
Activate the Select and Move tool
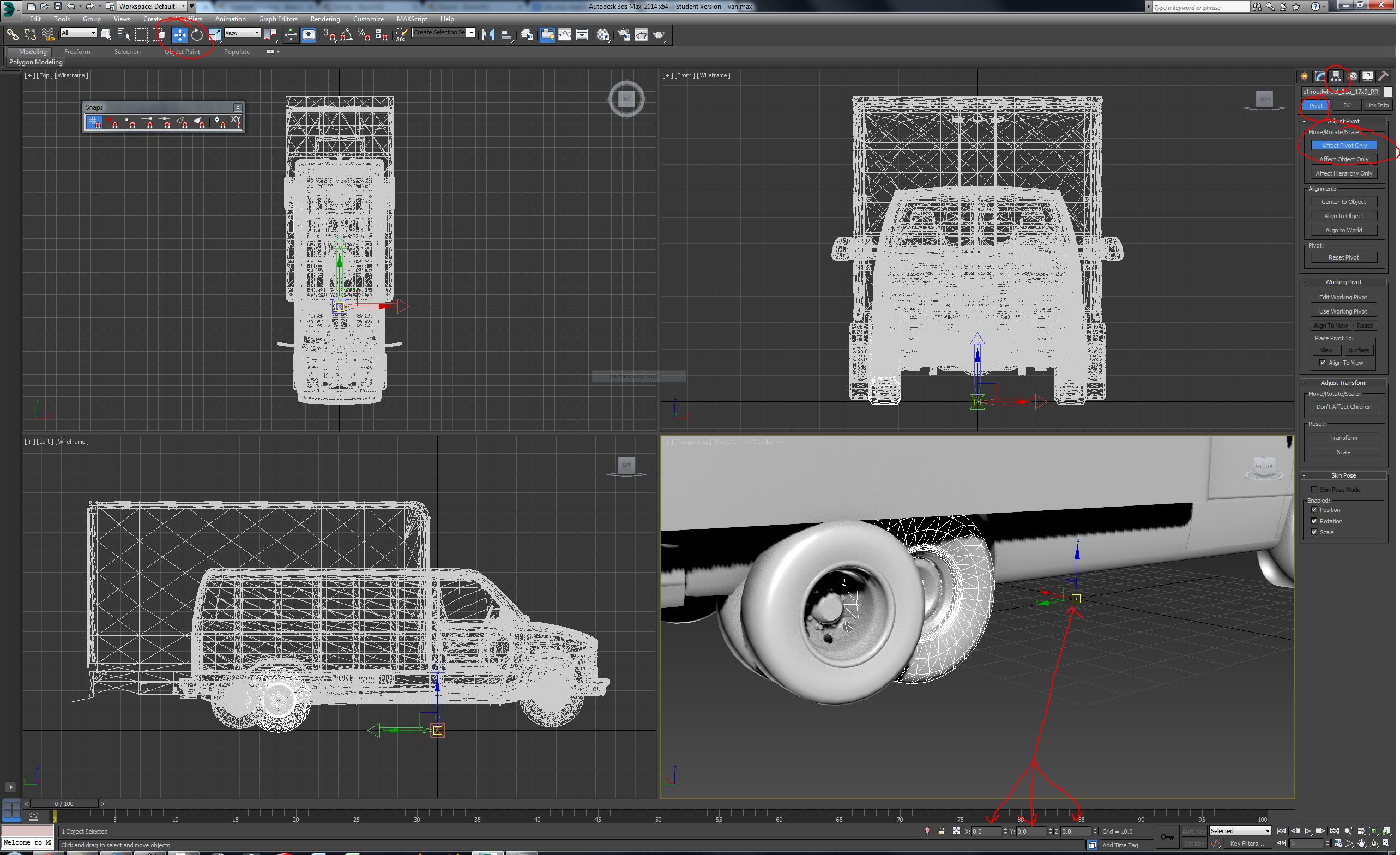(179, 35)
